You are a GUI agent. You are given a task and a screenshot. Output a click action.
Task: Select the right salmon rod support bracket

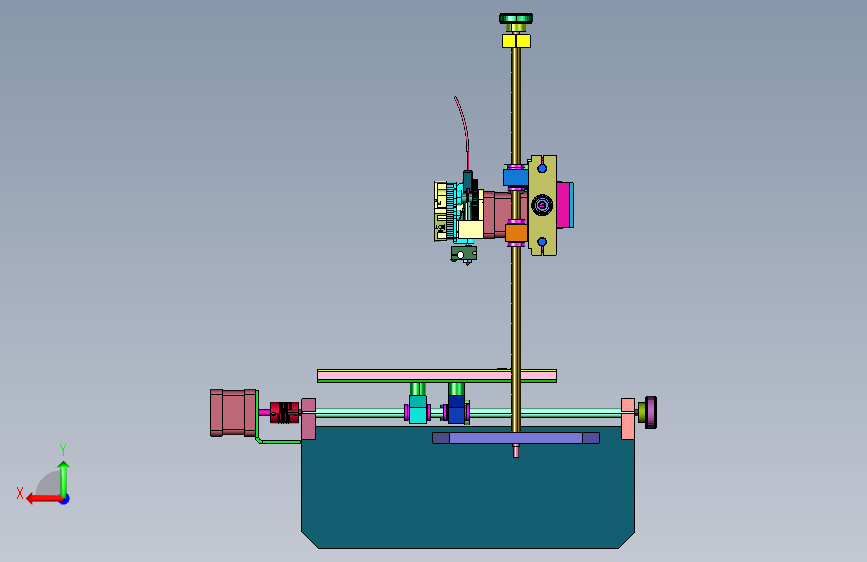click(628, 419)
